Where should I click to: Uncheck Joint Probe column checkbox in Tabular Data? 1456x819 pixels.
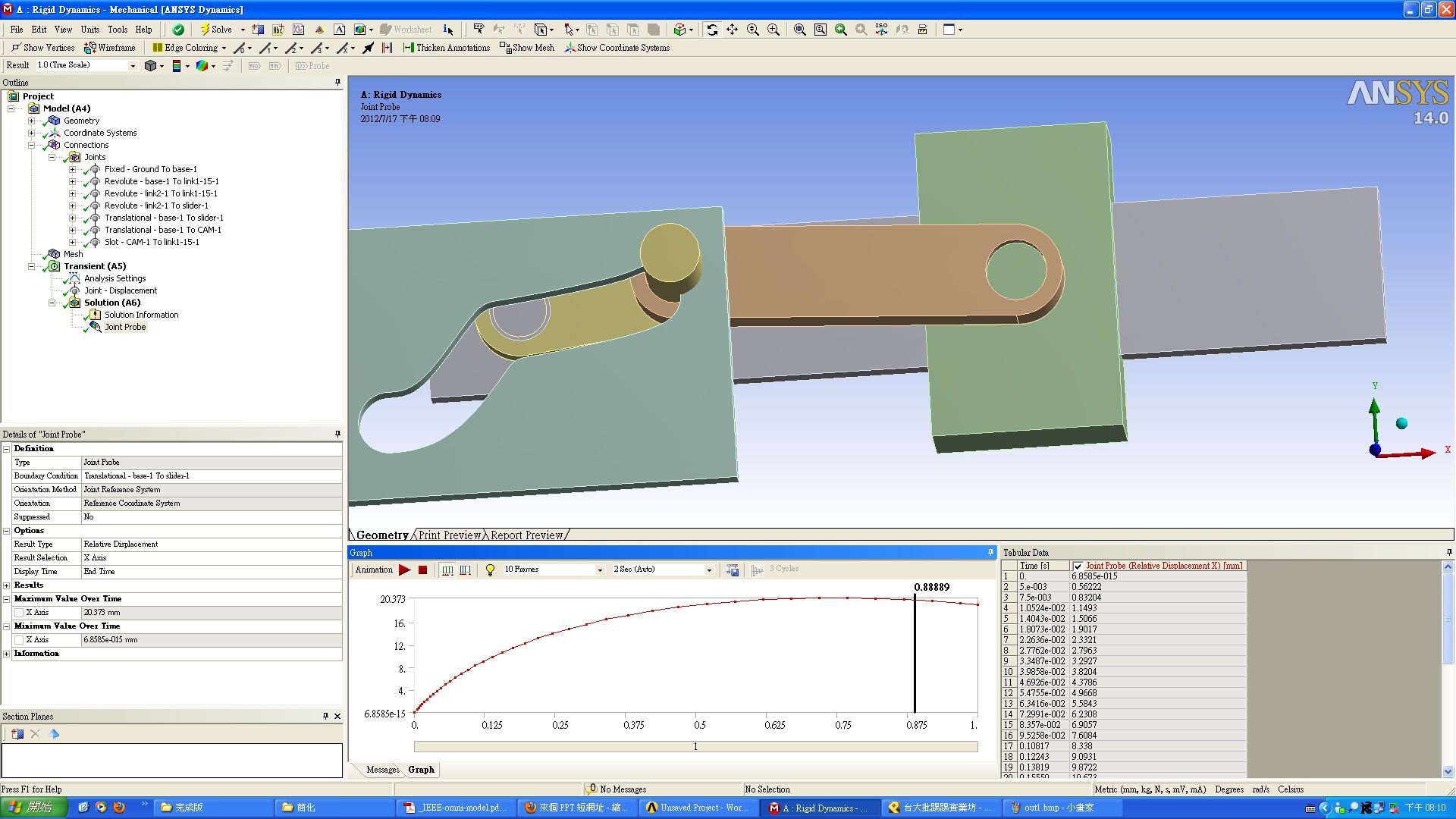point(1078,566)
